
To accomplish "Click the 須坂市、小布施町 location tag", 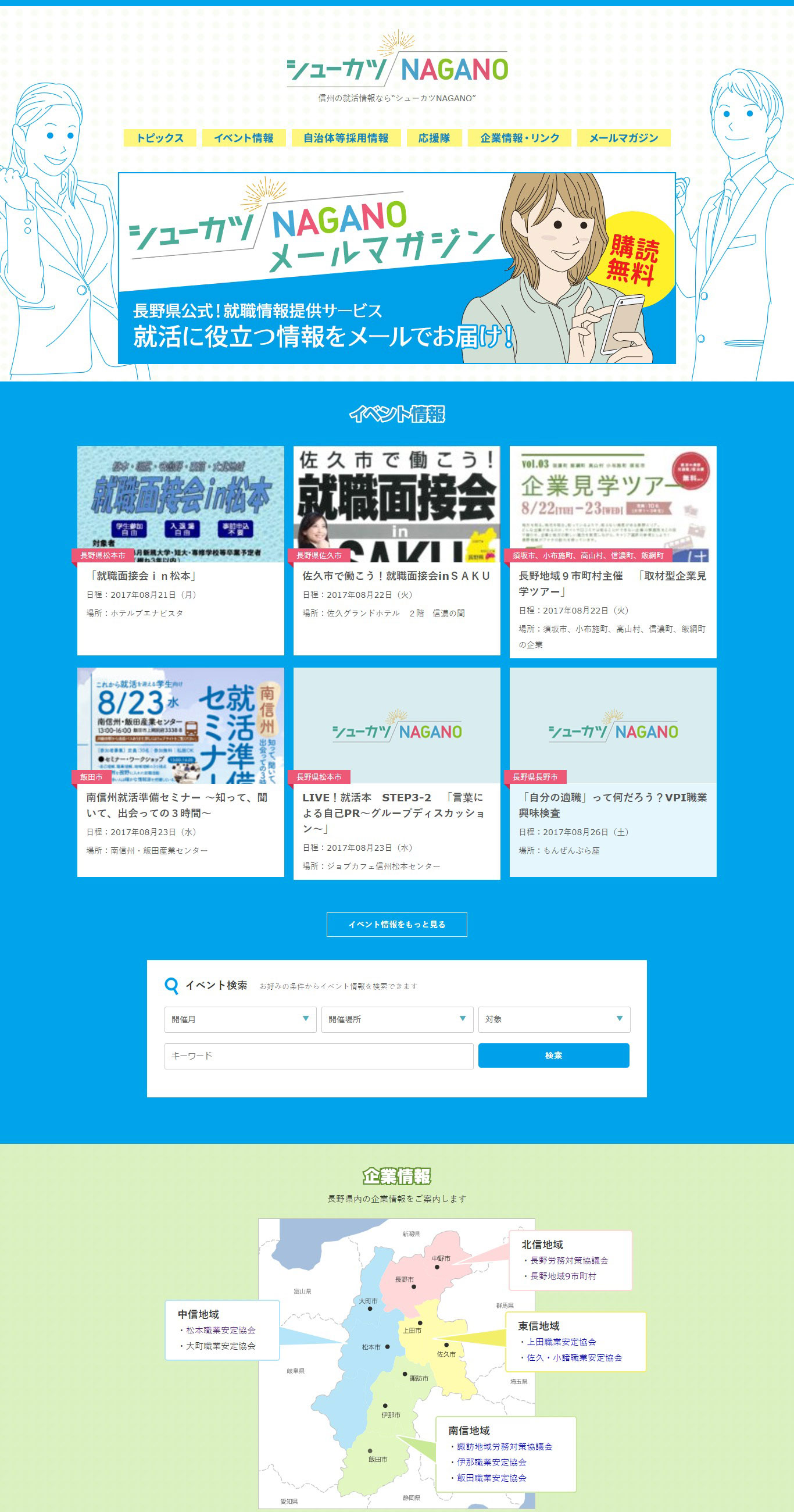I will point(588,555).
